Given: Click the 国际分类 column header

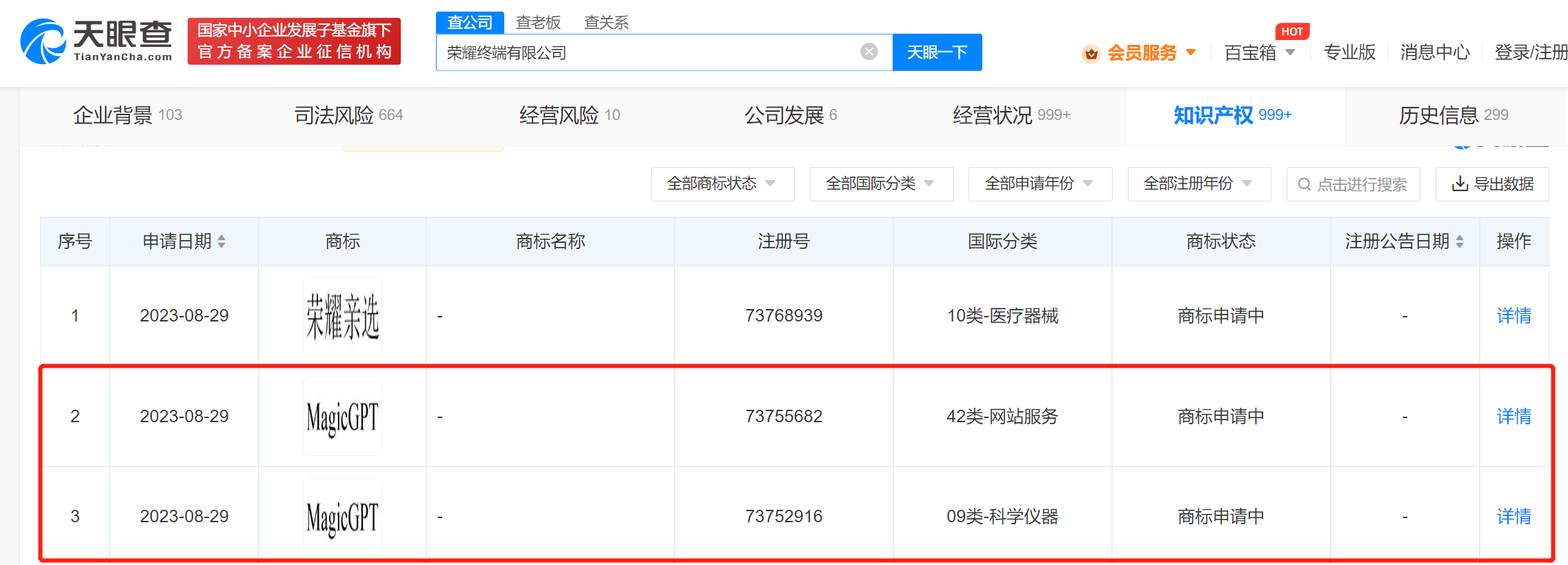Looking at the screenshot, I should (1002, 241).
